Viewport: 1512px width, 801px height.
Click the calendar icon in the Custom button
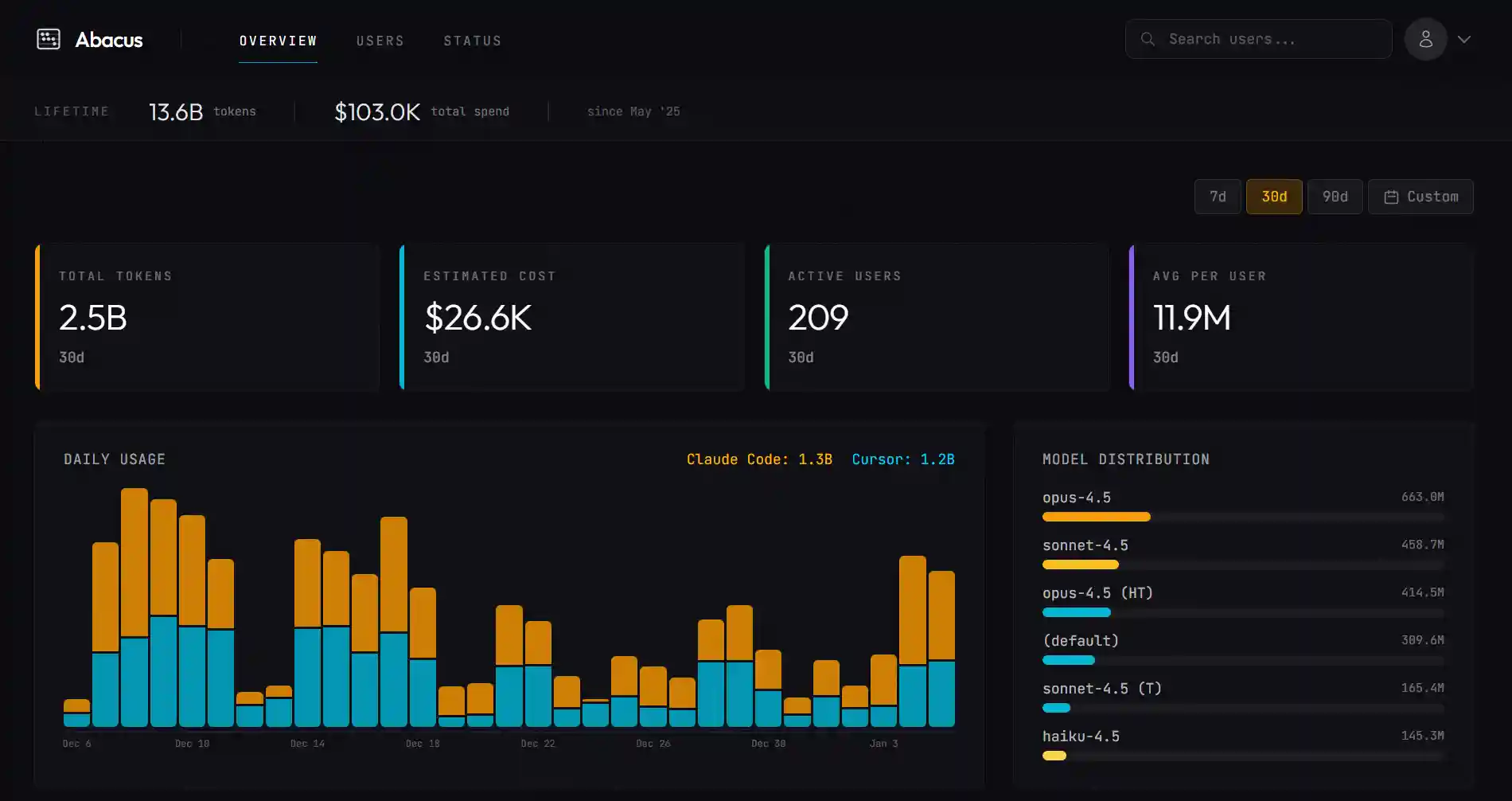[x=1393, y=196]
